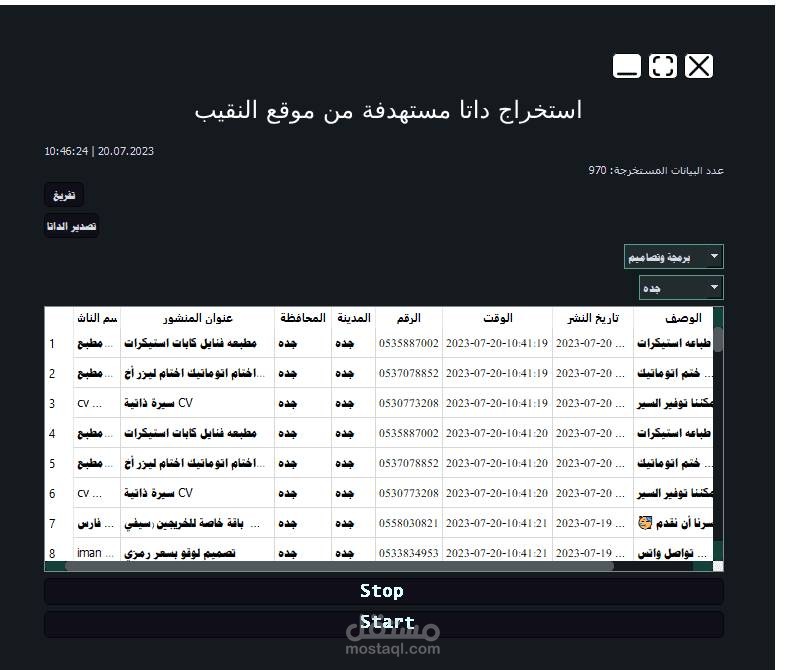Click the time cell 2023-07-20-10:41:21 in row 7
This screenshot has width=786, height=670.
(497, 524)
